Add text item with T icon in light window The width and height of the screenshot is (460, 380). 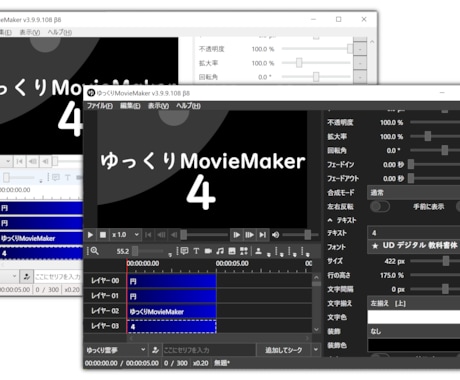click(68, 177)
